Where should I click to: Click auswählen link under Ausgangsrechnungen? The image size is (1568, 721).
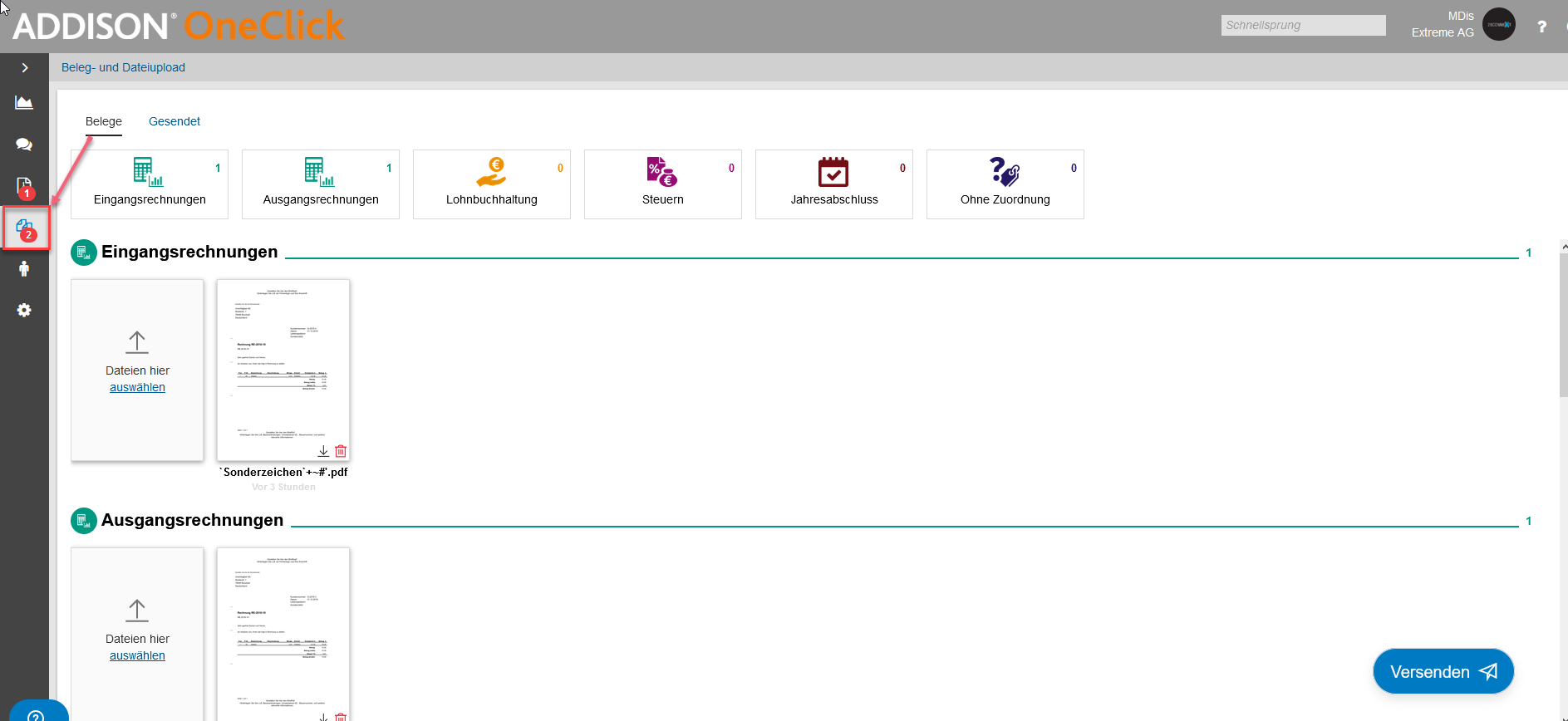pyautogui.click(x=137, y=655)
